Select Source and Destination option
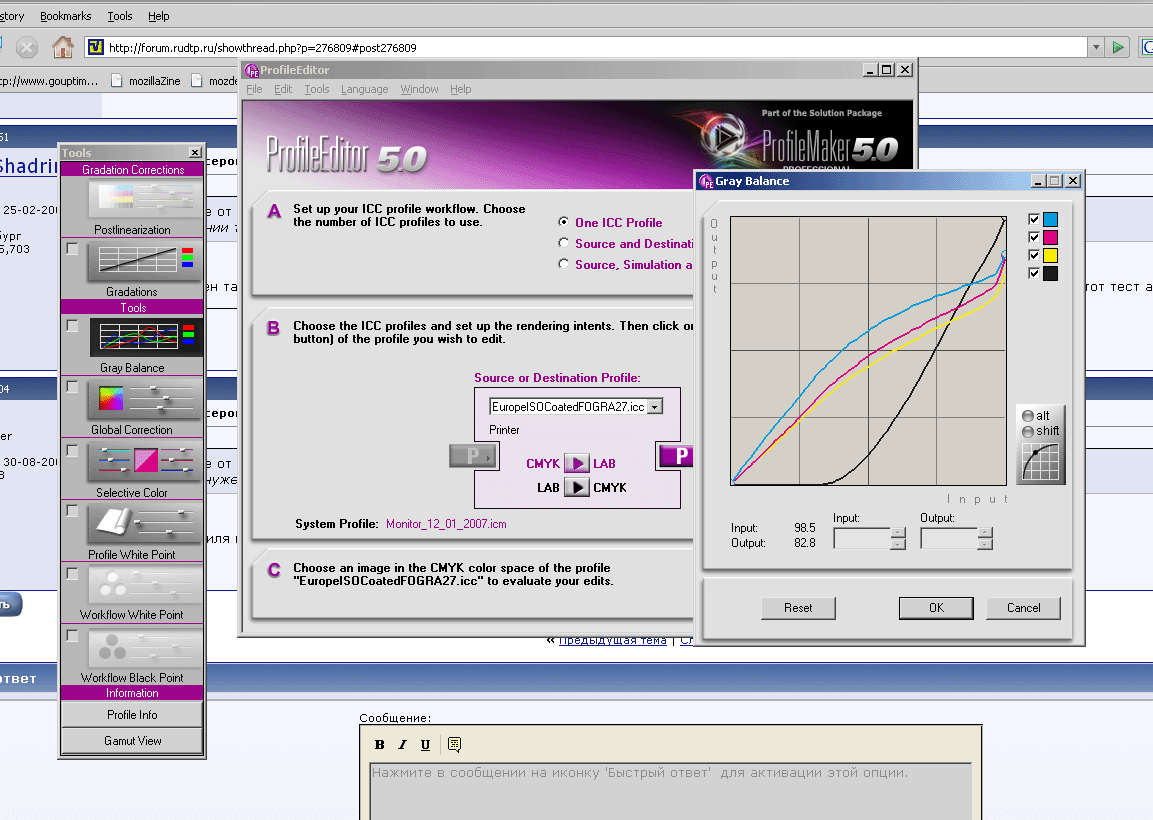Screen dimensions: 1153x820 [x=563, y=243]
